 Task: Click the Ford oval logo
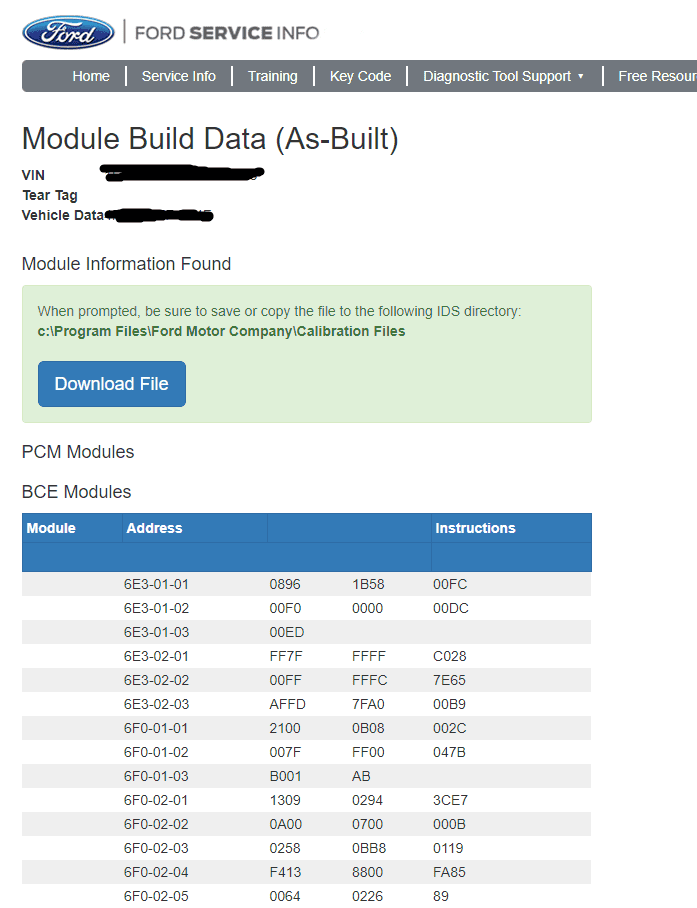click(66, 31)
